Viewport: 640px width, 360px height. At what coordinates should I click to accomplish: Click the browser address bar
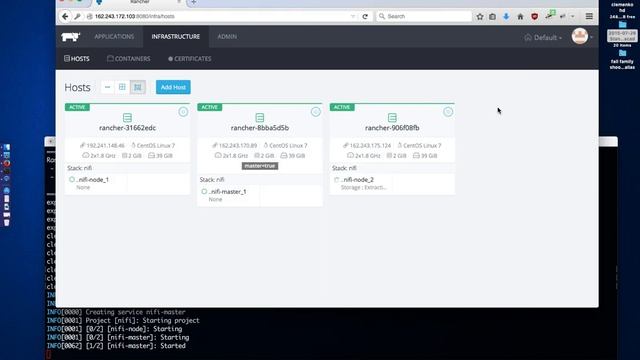tap(220, 16)
